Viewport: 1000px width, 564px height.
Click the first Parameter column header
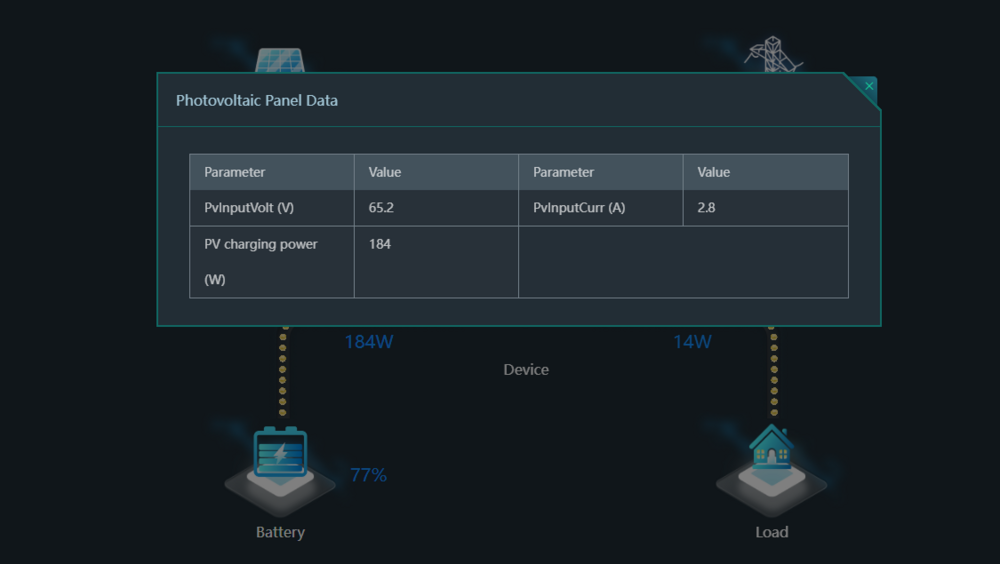pyautogui.click(x=272, y=172)
